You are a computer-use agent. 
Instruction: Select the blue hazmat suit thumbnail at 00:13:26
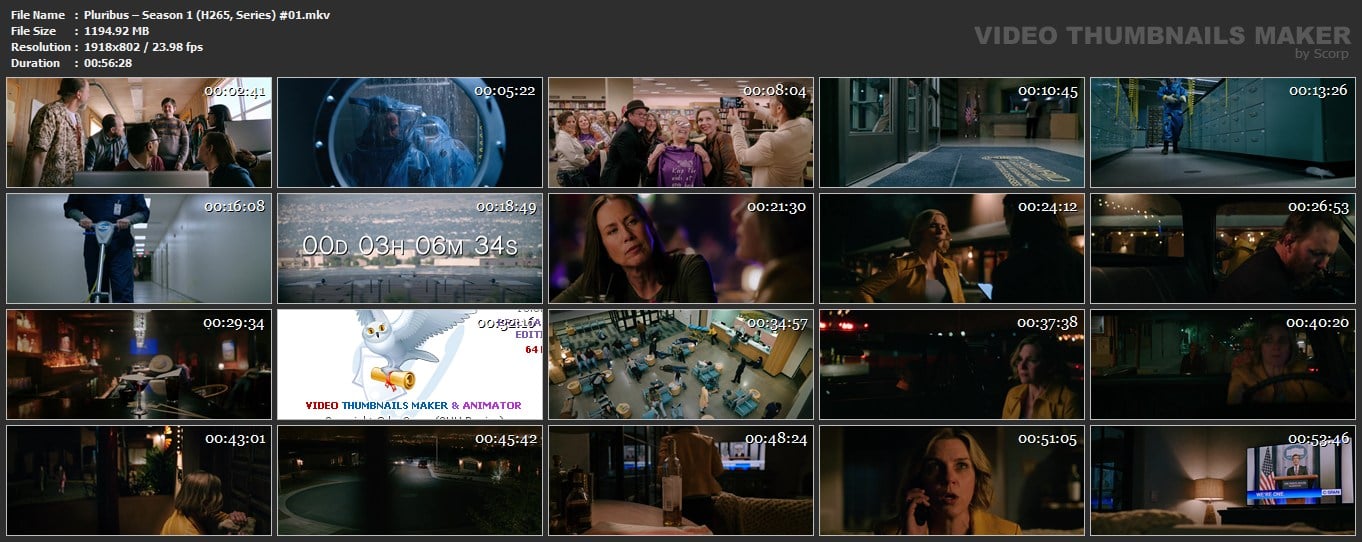pos(1223,133)
